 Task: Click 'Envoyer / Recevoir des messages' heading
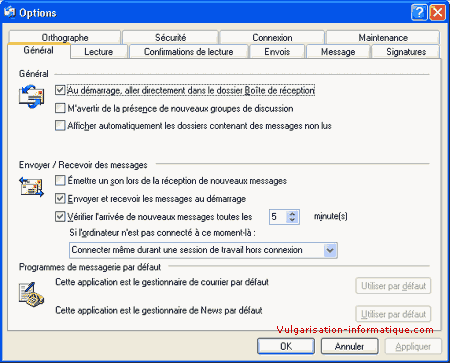click(x=83, y=165)
